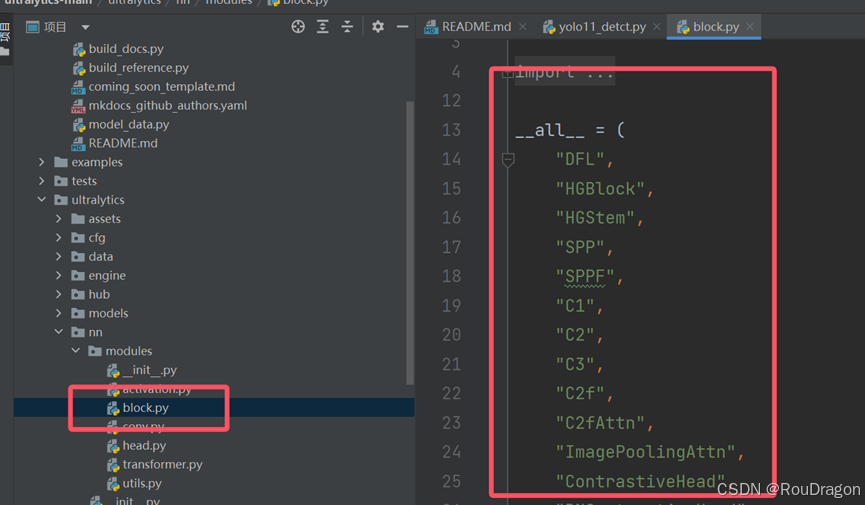This screenshot has width=865, height=505.
Task: Click the nn folder icon
Action: tap(78, 332)
